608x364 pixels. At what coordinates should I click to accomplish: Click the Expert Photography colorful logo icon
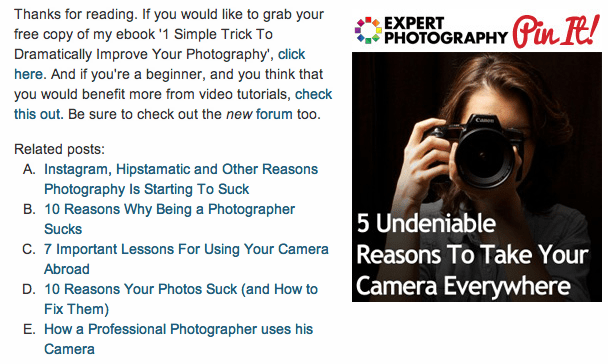[x=368, y=30]
